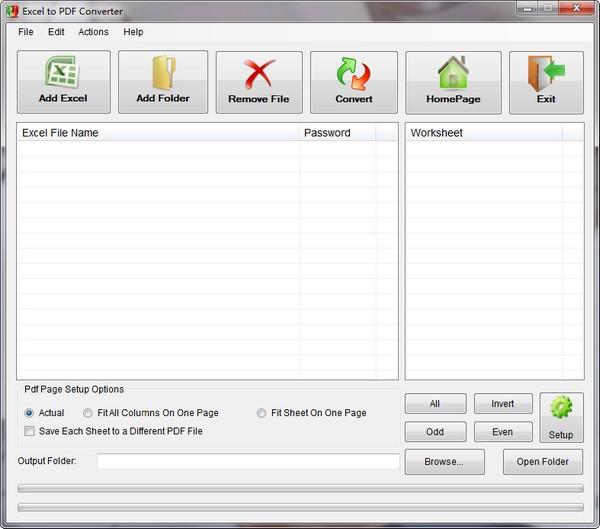This screenshot has height=529, width=600.
Task: Click the Open Folder button
Action: click(x=543, y=462)
